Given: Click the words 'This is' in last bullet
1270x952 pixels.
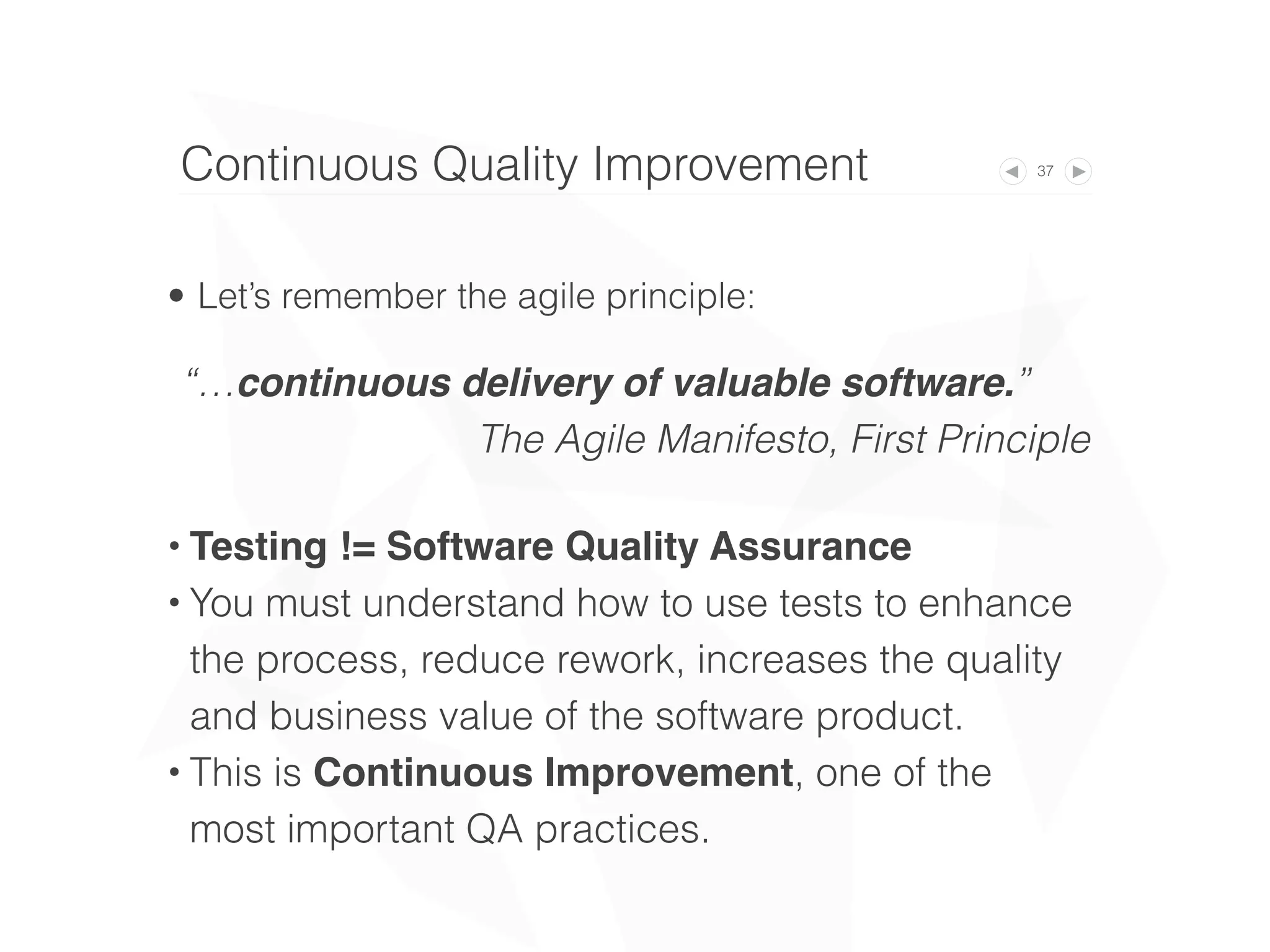Looking at the screenshot, I should click(x=246, y=772).
